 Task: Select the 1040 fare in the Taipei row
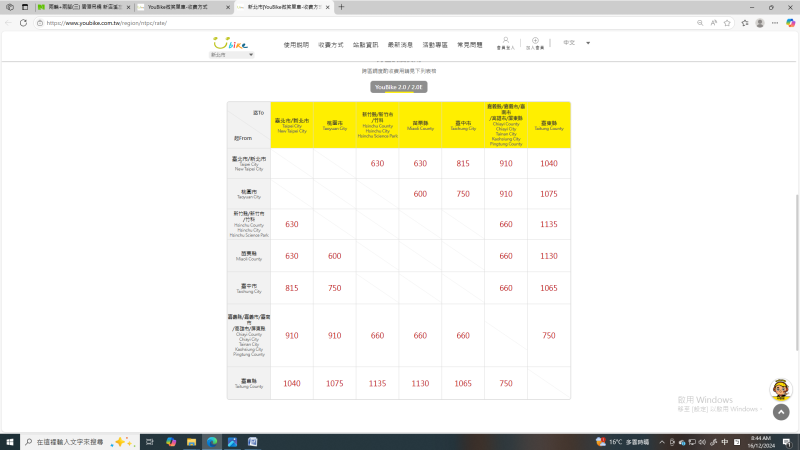pos(549,163)
